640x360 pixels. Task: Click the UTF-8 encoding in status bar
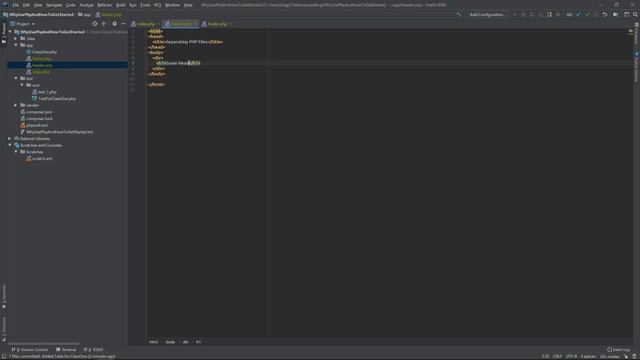571,356
